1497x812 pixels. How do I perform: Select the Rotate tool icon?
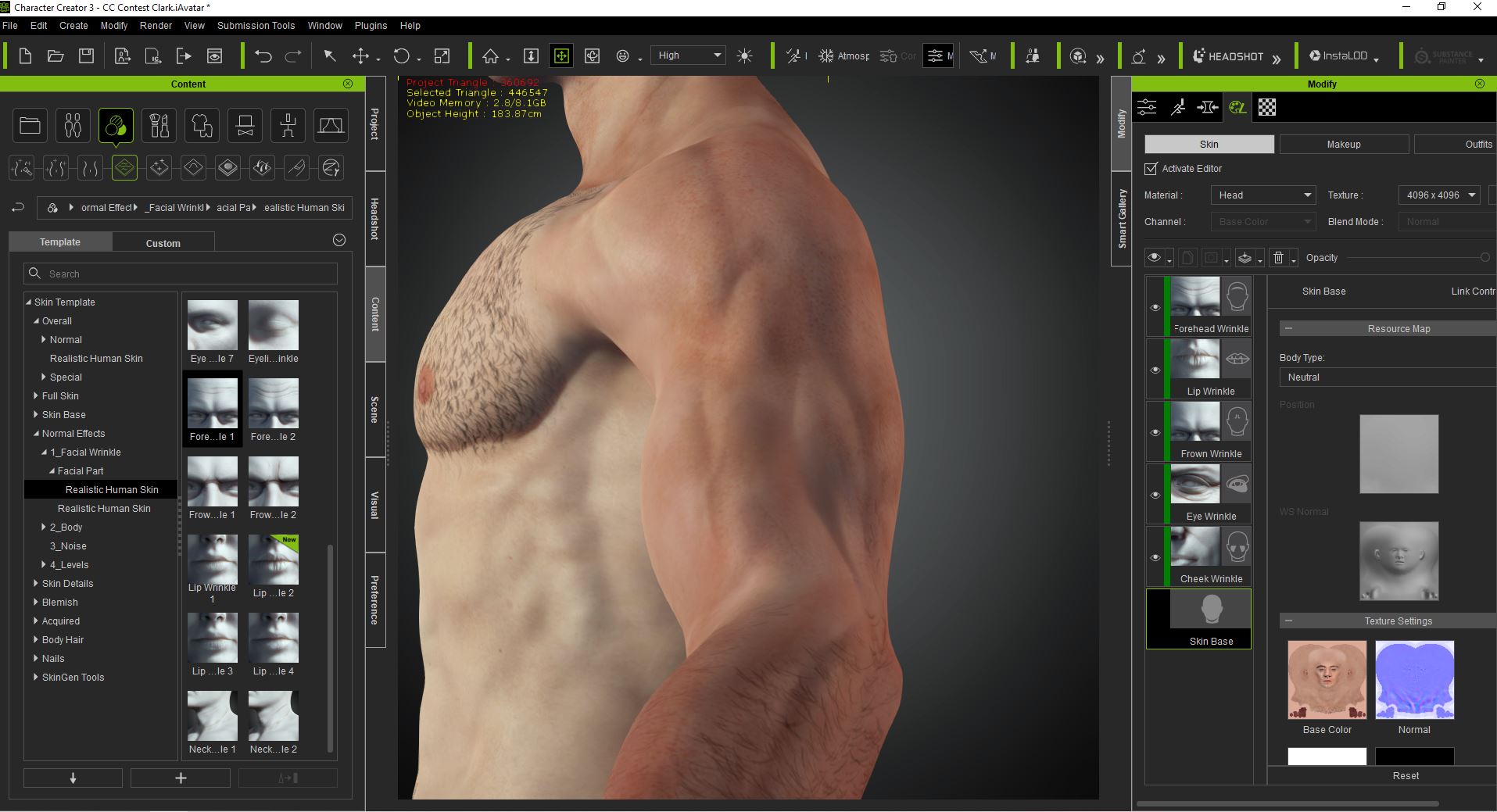tap(401, 55)
